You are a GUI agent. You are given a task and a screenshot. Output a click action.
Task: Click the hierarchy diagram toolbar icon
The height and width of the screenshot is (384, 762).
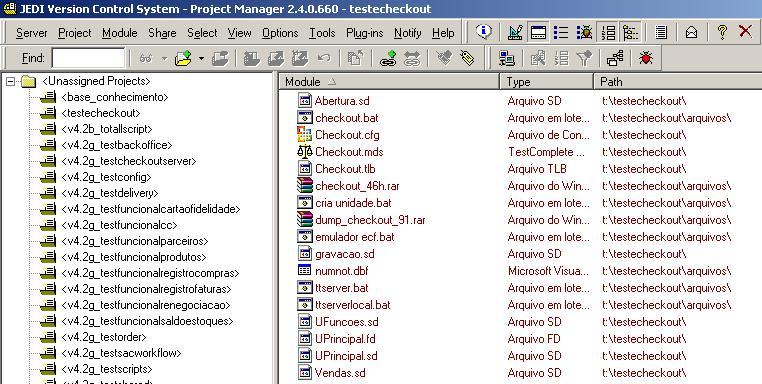615,59
